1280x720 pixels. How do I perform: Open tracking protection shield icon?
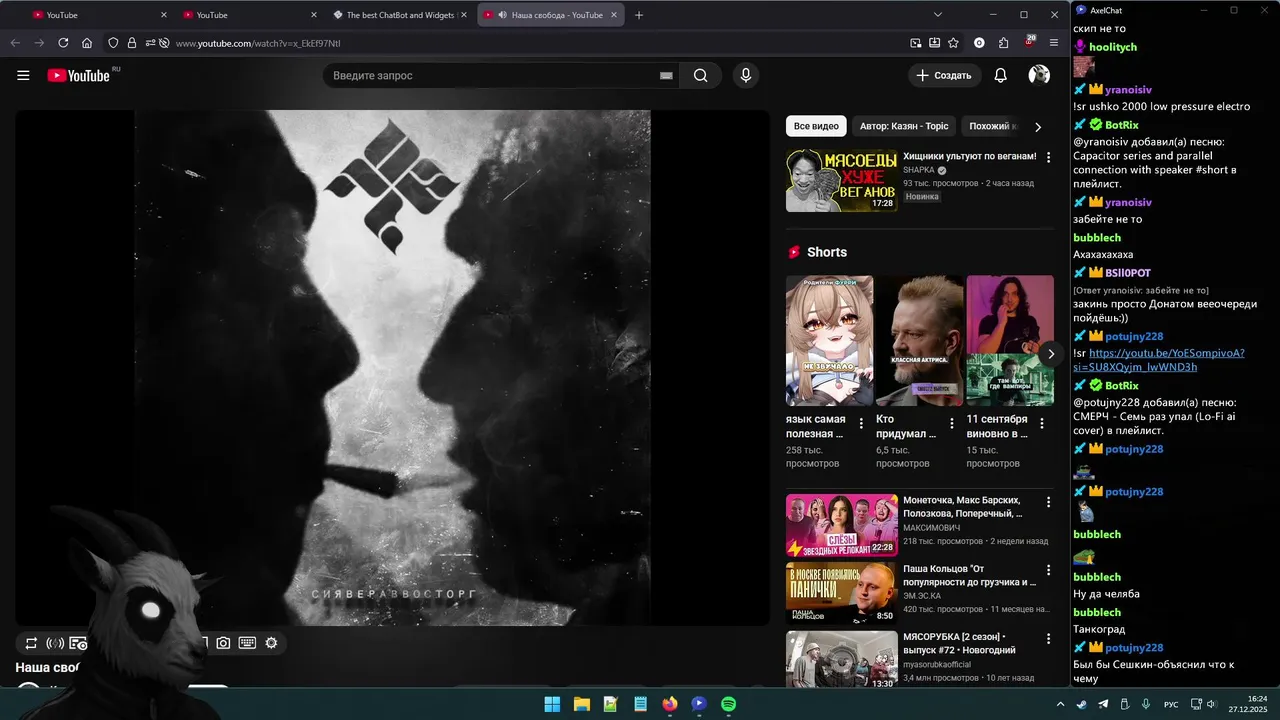(113, 43)
